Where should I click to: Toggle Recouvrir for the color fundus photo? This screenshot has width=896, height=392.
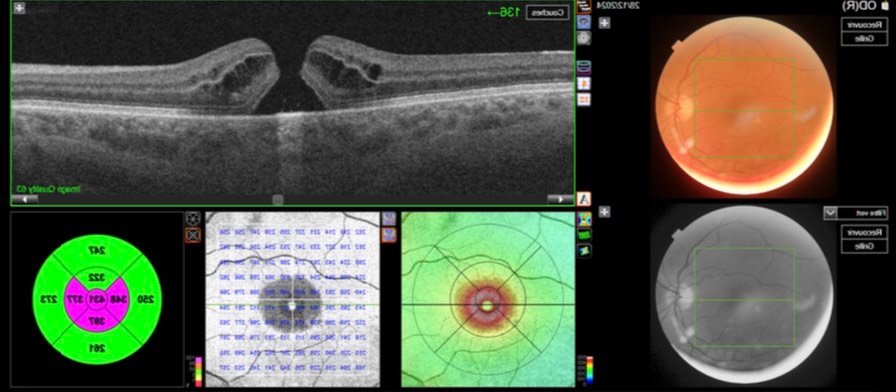point(864,25)
